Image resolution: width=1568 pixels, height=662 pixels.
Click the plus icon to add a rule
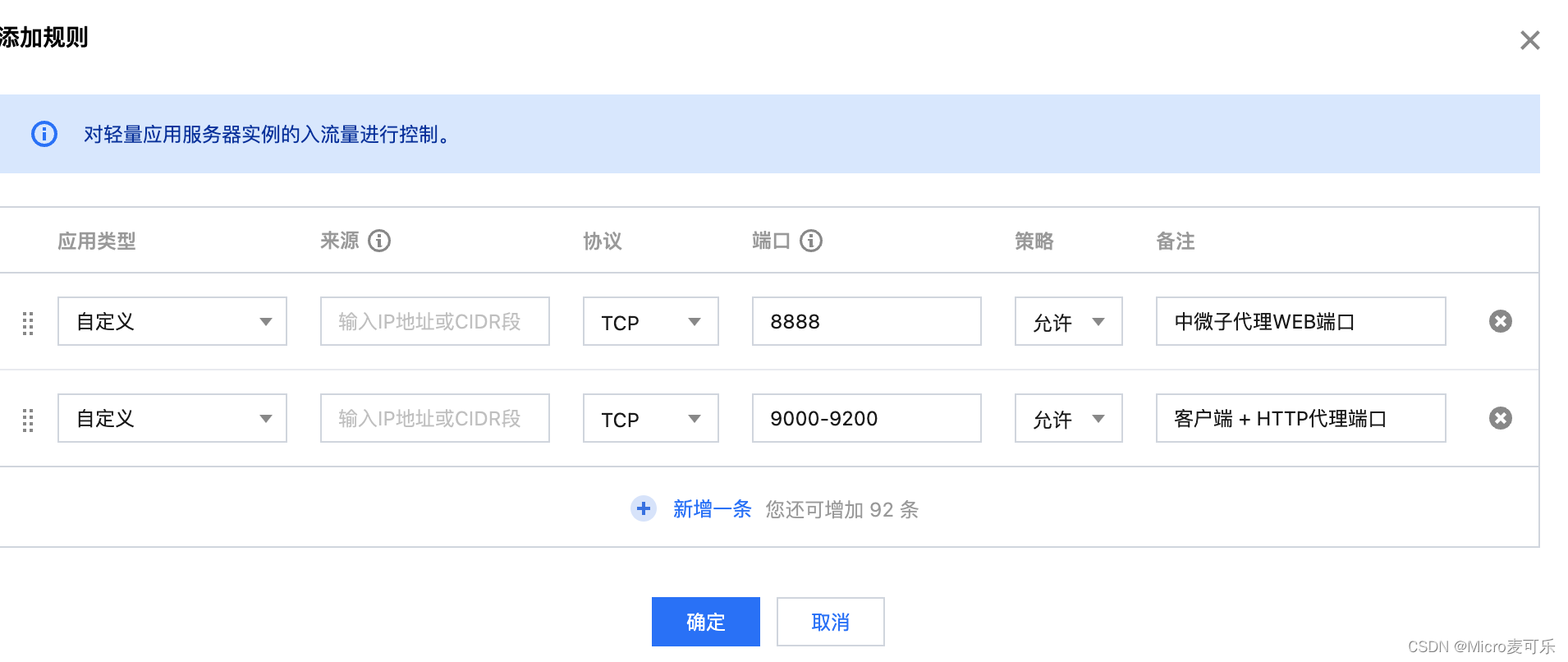(644, 509)
